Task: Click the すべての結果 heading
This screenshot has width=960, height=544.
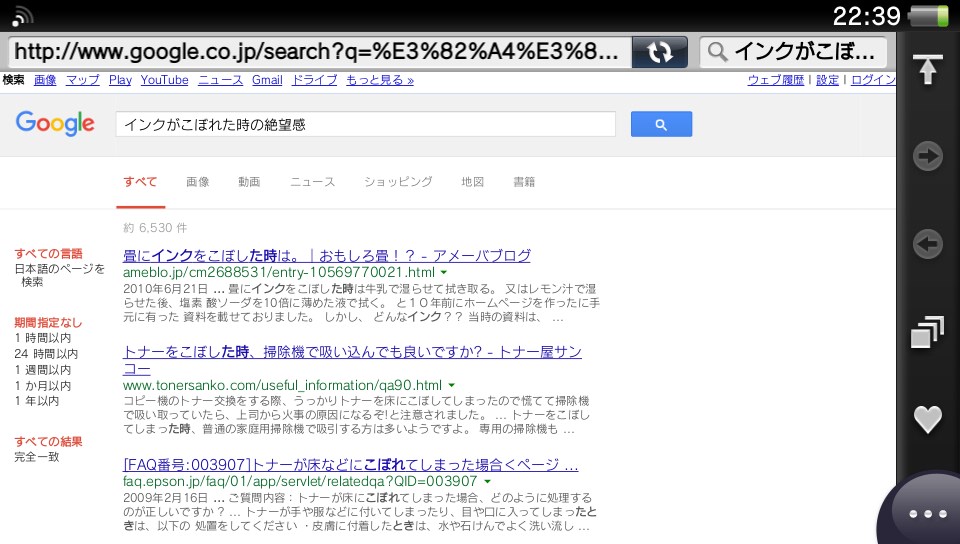Action: [x=48, y=441]
